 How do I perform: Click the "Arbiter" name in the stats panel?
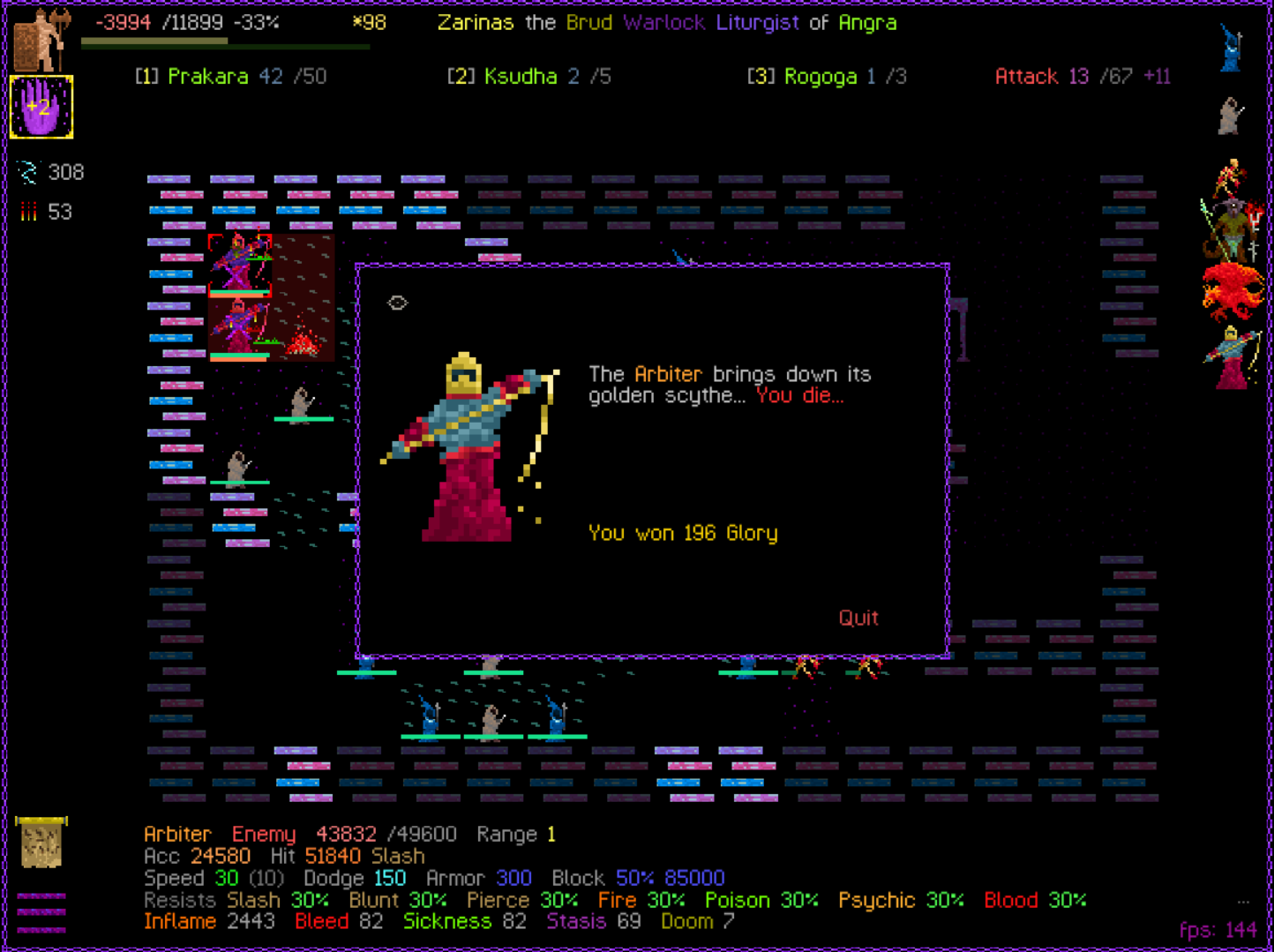pos(177,834)
